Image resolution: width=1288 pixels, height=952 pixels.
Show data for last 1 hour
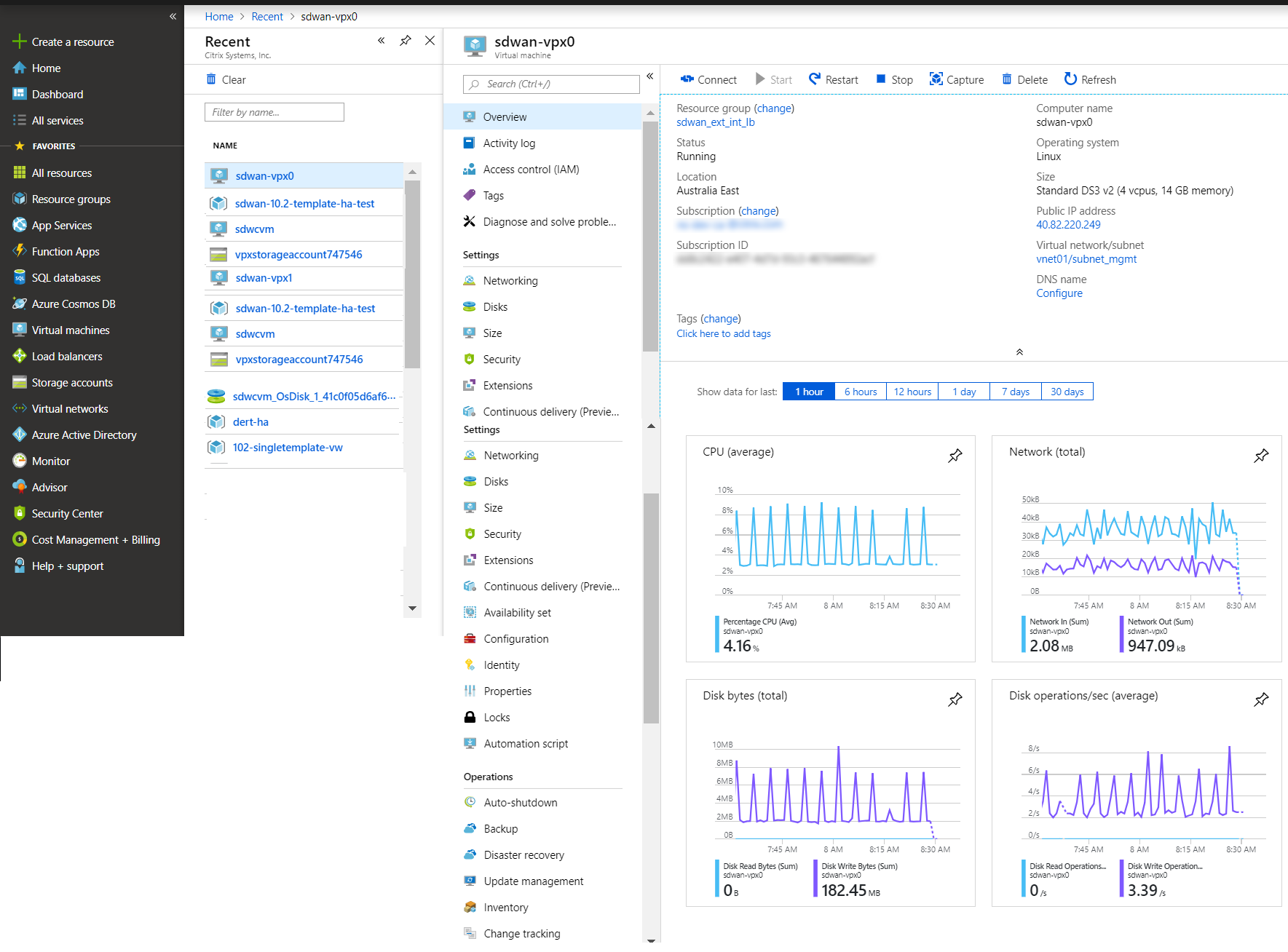809,392
